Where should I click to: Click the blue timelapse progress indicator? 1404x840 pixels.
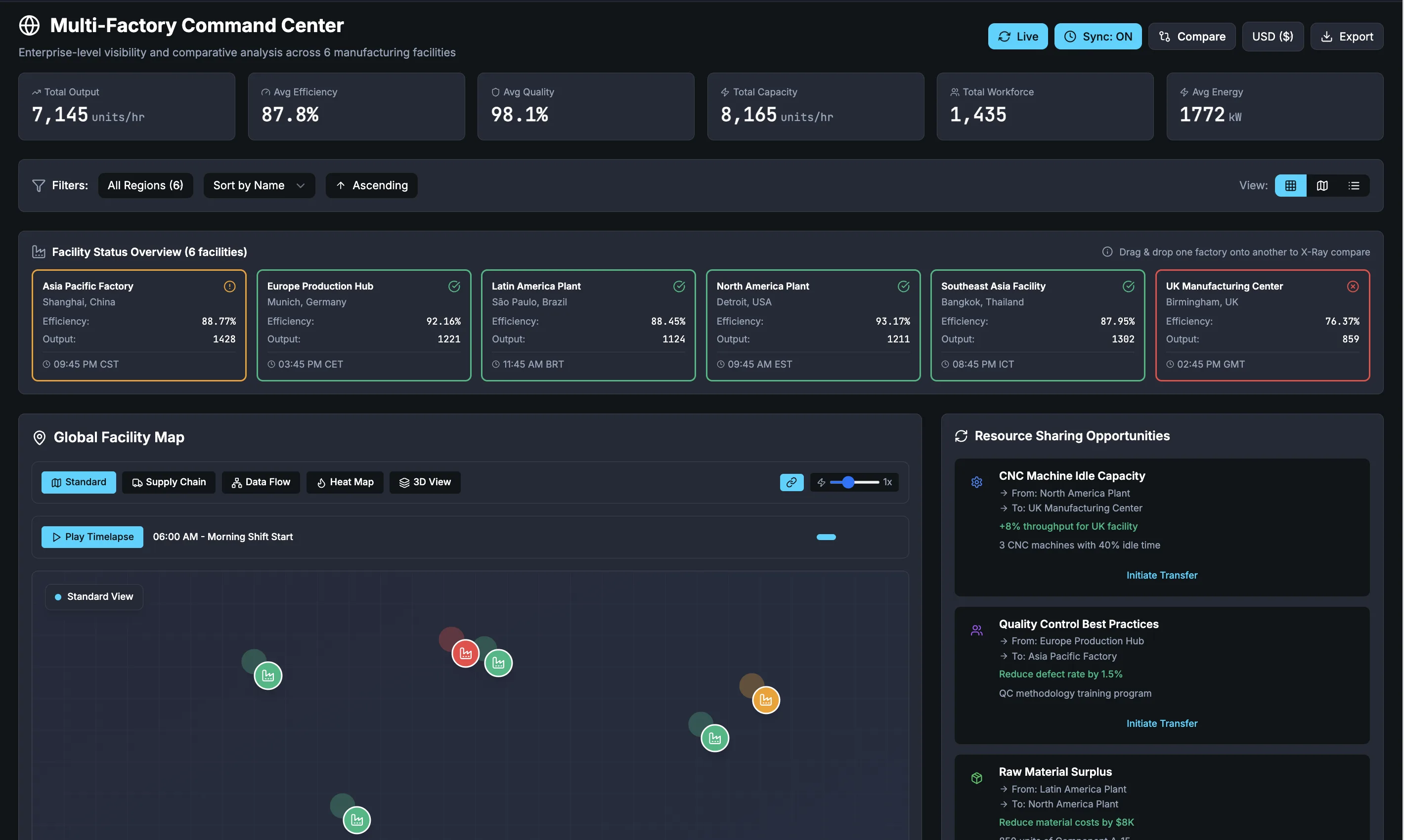click(826, 537)
